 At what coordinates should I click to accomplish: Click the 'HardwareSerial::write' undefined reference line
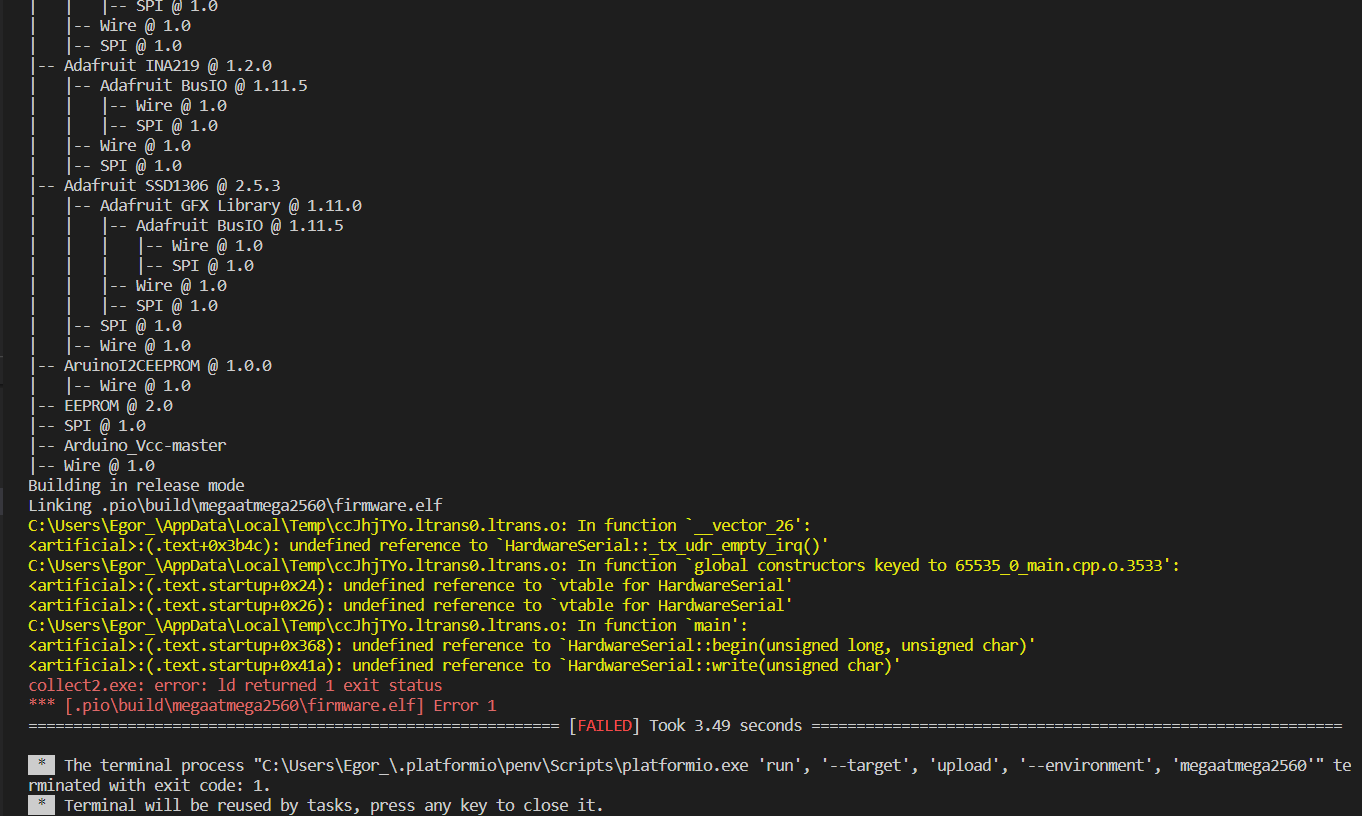[465, 665]
